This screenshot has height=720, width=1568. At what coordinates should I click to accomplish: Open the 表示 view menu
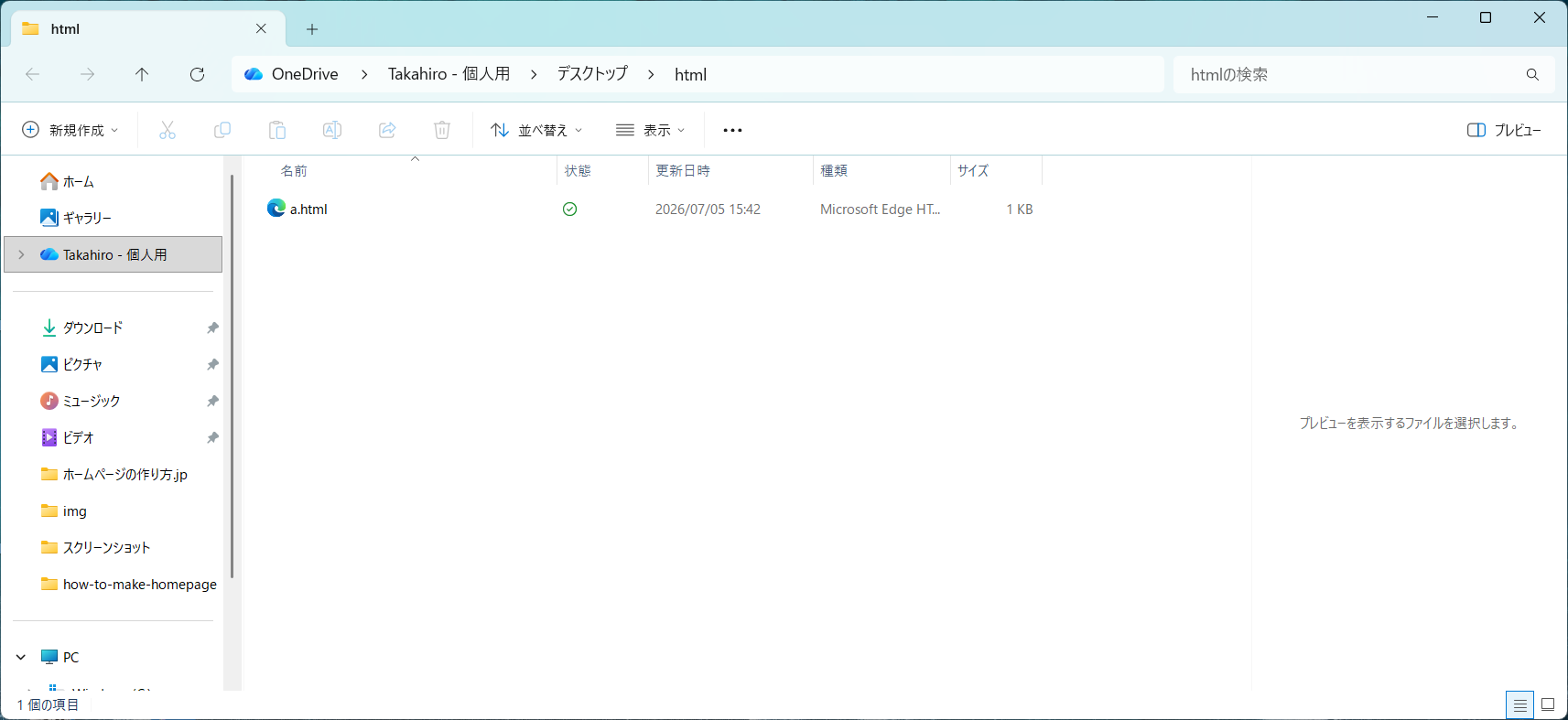(x=651, y=130)
